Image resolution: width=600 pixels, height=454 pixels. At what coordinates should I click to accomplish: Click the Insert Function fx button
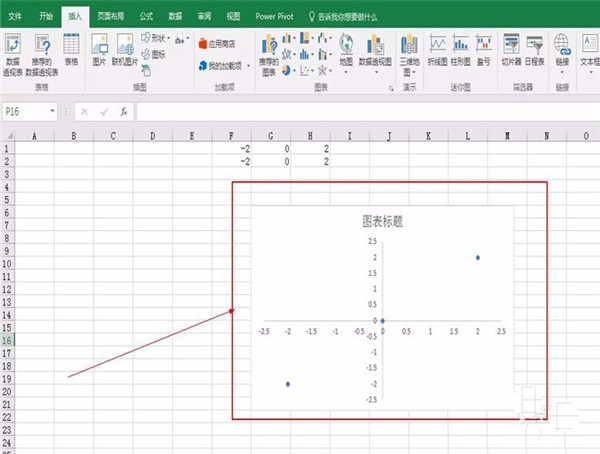[x=120, y=112]
